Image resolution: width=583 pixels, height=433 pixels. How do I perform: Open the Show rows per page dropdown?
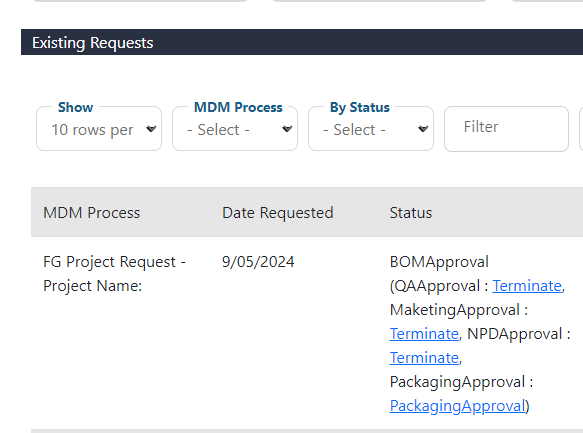pos(99,129)
